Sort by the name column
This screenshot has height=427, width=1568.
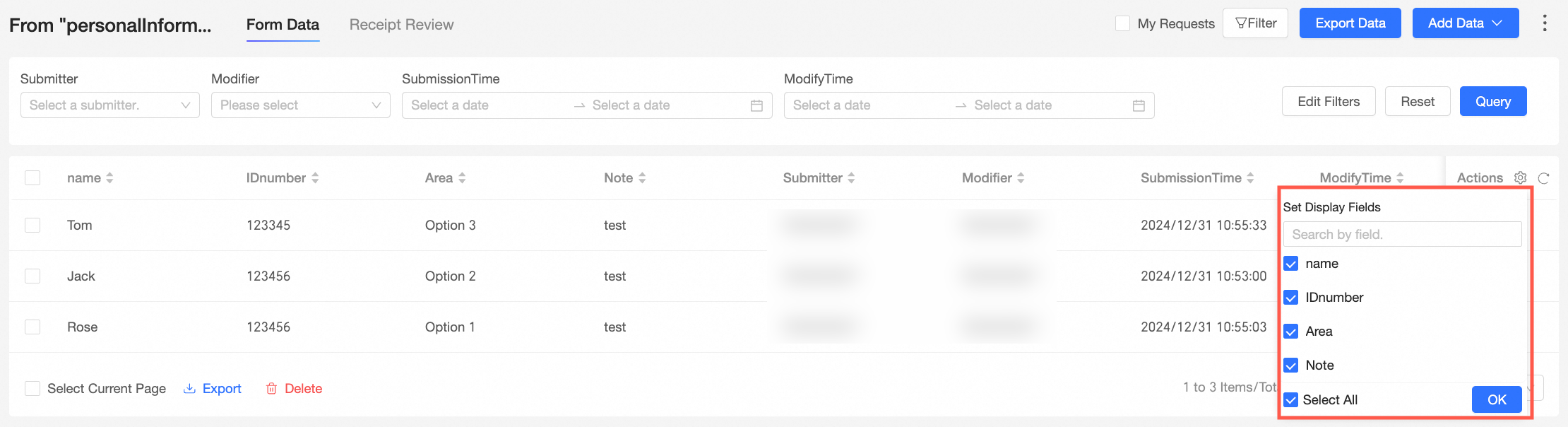109,178
